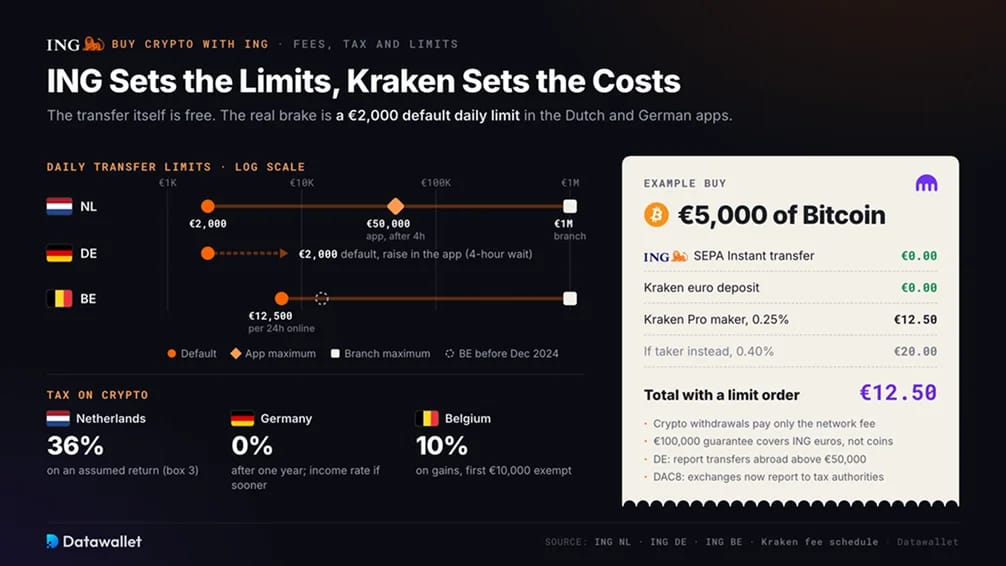Screen dimensions: 1006x566
Task: Select the NL €2,000 default orange dot
Action: tap(207, 206)
